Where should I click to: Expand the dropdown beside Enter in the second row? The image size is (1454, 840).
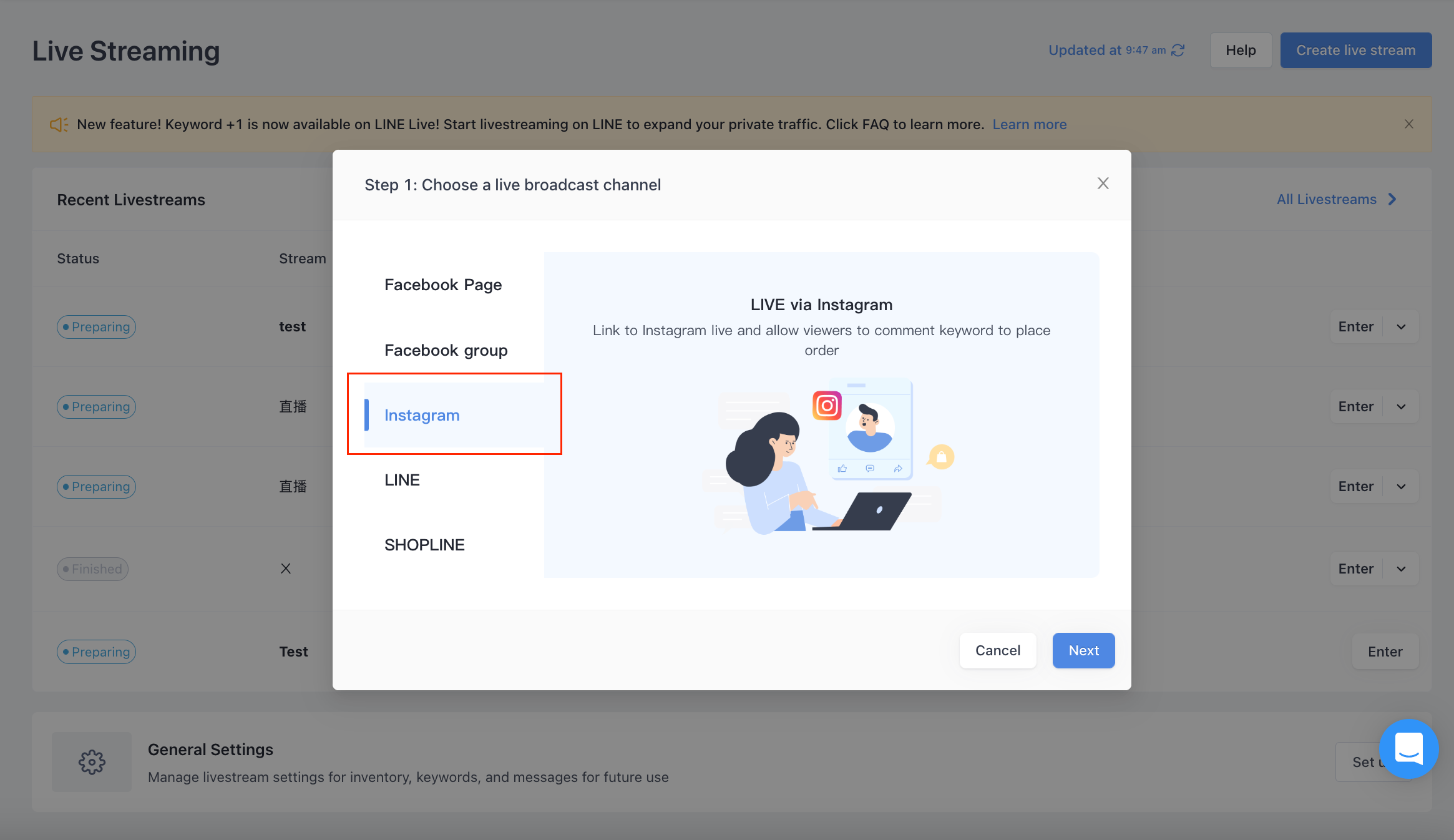point(1402,406)
